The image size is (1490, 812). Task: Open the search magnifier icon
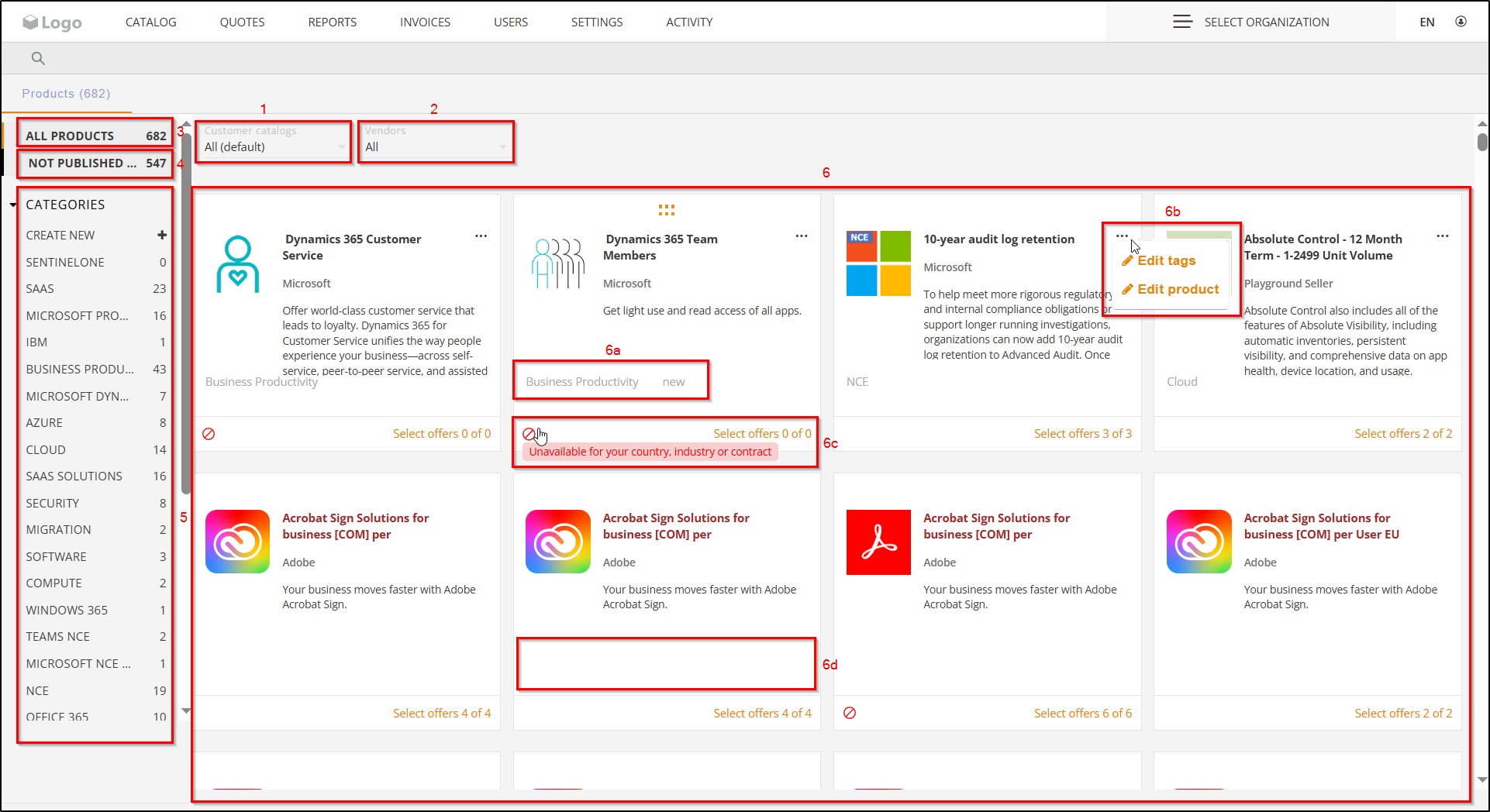tap(38, 58)
